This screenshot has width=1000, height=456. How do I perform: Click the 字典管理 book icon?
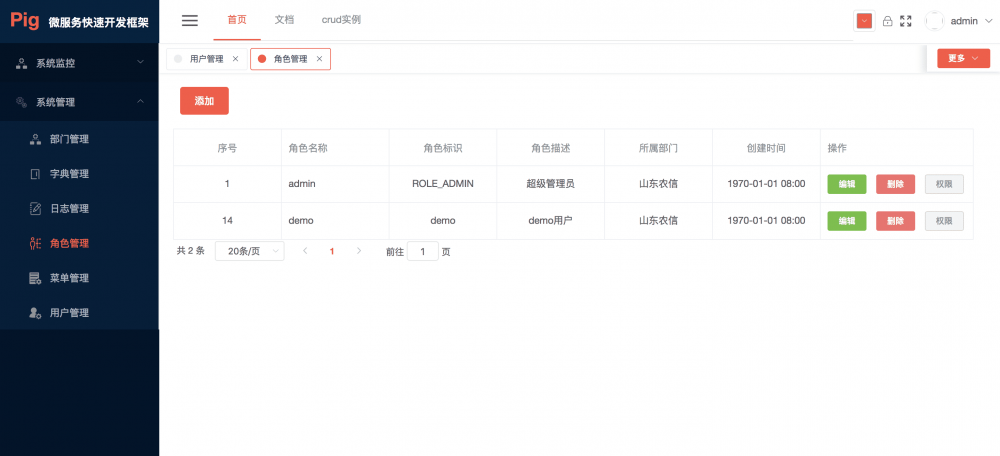(35, 174)
